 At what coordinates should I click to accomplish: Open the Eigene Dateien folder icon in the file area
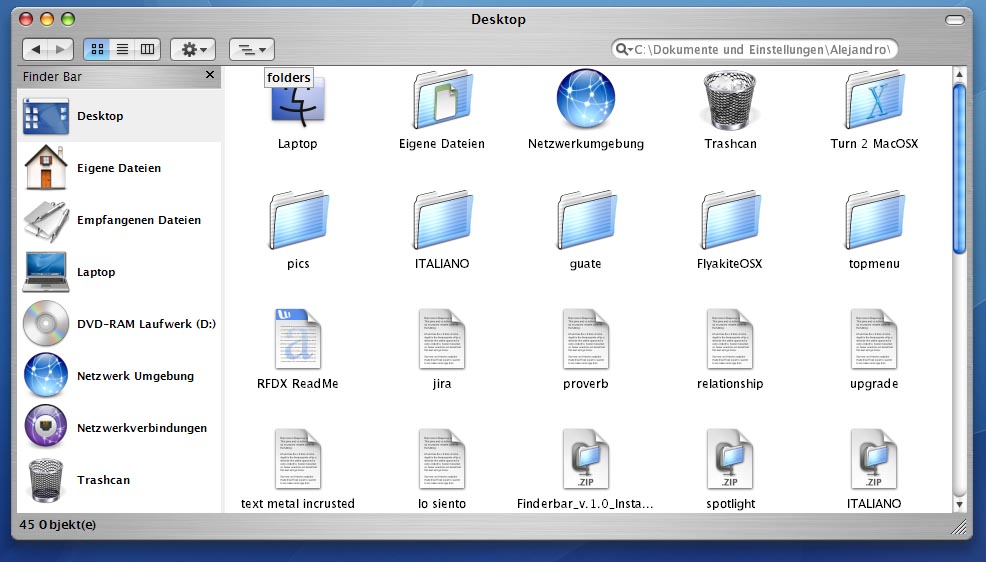pos(442,101)
